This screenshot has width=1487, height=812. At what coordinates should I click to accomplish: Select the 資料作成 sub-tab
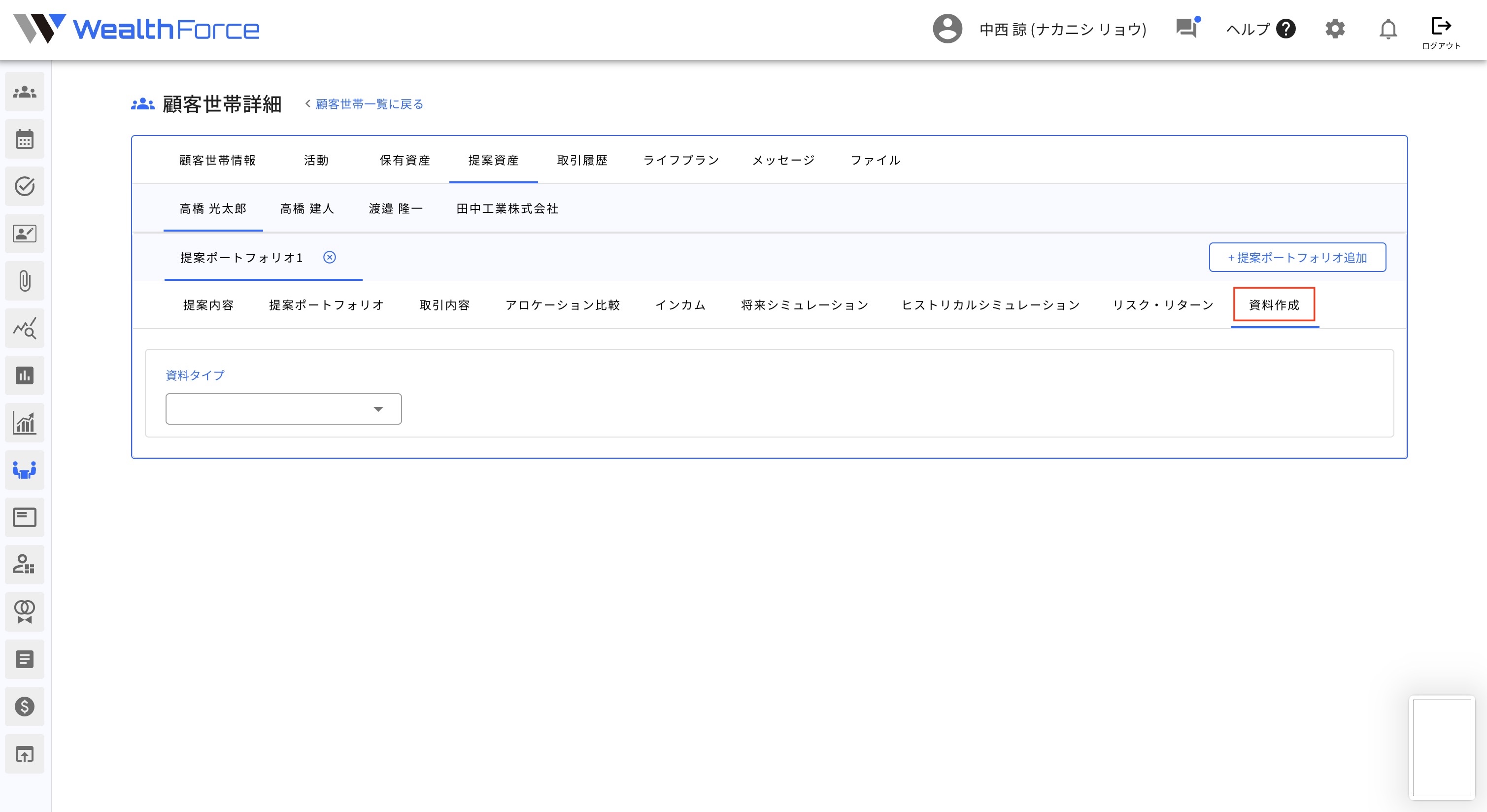[1275, 305]
